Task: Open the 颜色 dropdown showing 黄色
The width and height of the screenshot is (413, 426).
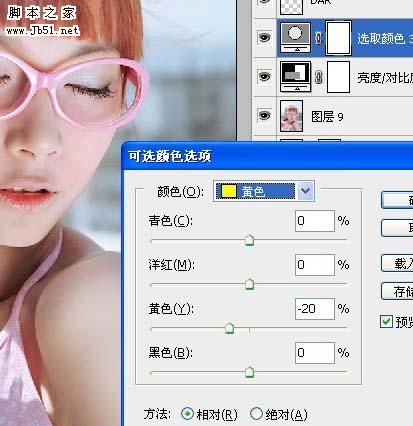Action: pos(306,191)
